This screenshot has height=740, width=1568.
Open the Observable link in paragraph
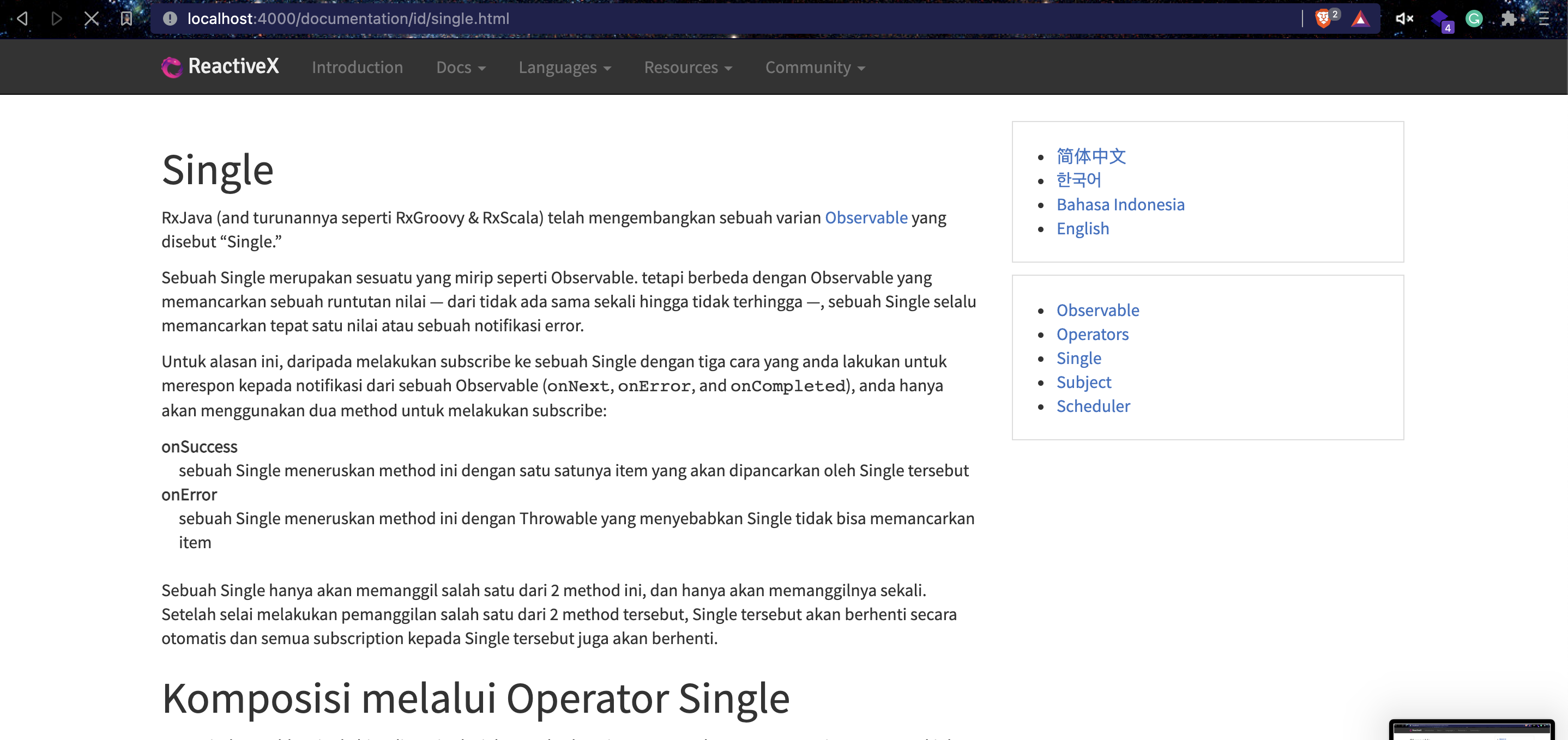[866, 217]
